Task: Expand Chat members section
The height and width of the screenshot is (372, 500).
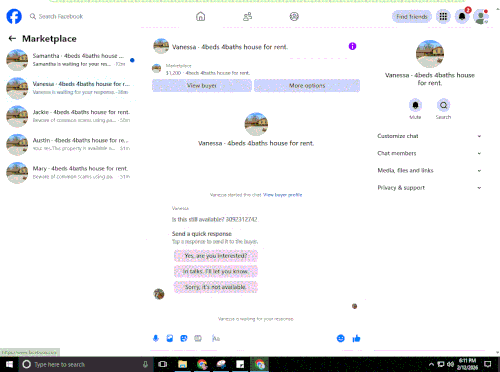Action: pos(429,153)
